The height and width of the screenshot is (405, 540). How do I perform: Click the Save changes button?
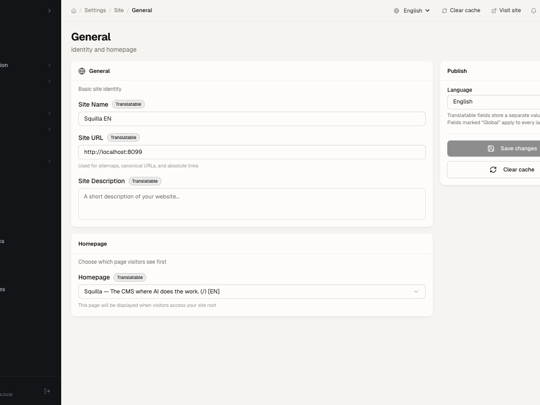click(494, 148)
